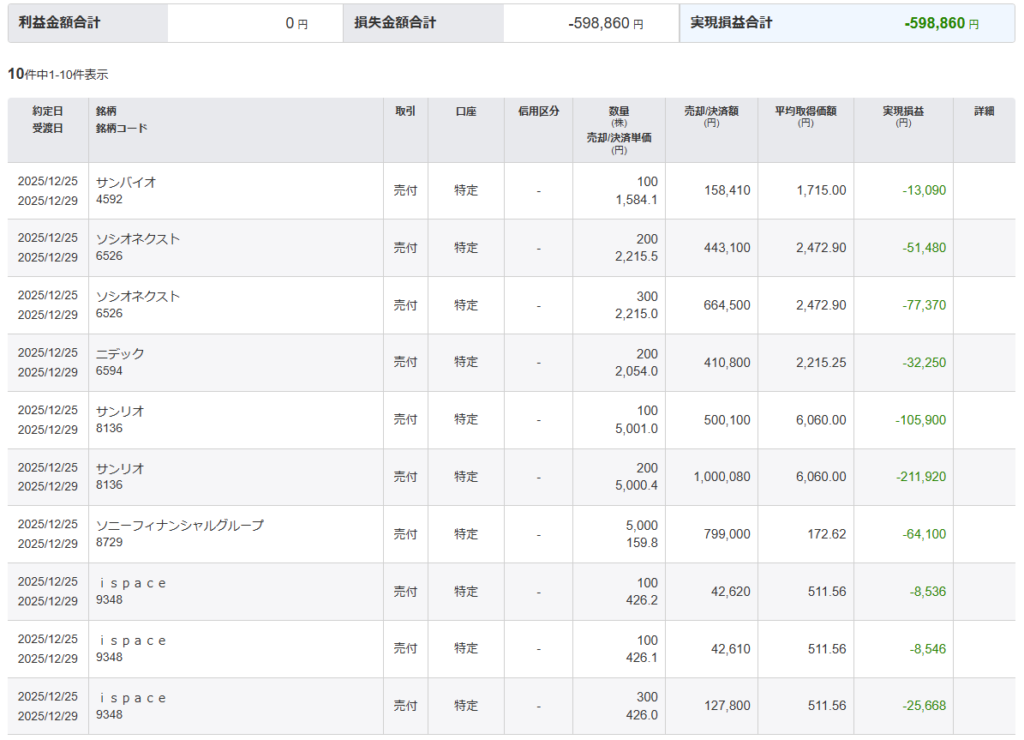Image resolution: width=1024 pixels, height=740 pixels.
Task: Click the 信用区分 column header
Action: tap(538, 112)
